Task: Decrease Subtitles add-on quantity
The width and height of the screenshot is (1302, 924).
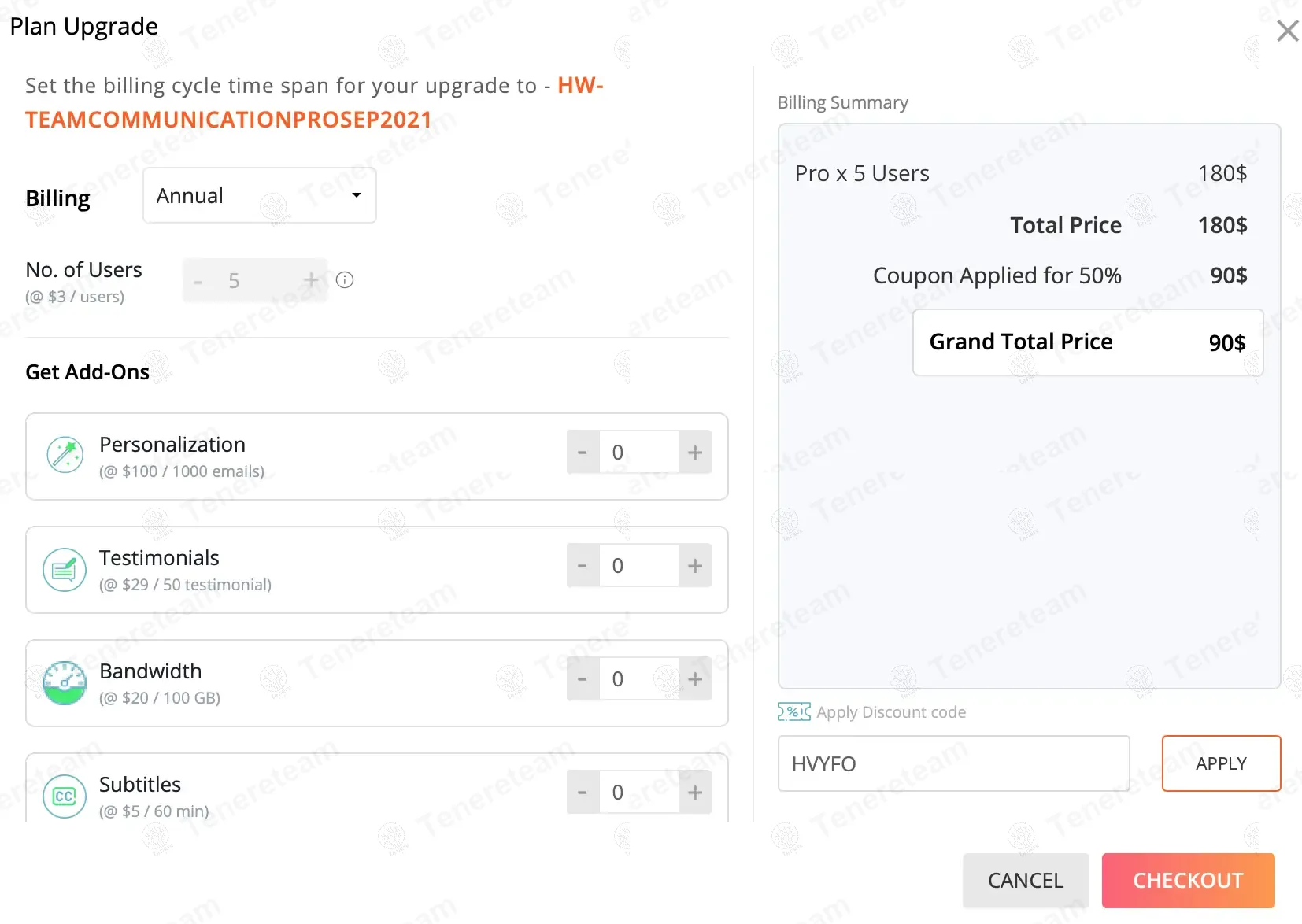Action: pos(583,793)
